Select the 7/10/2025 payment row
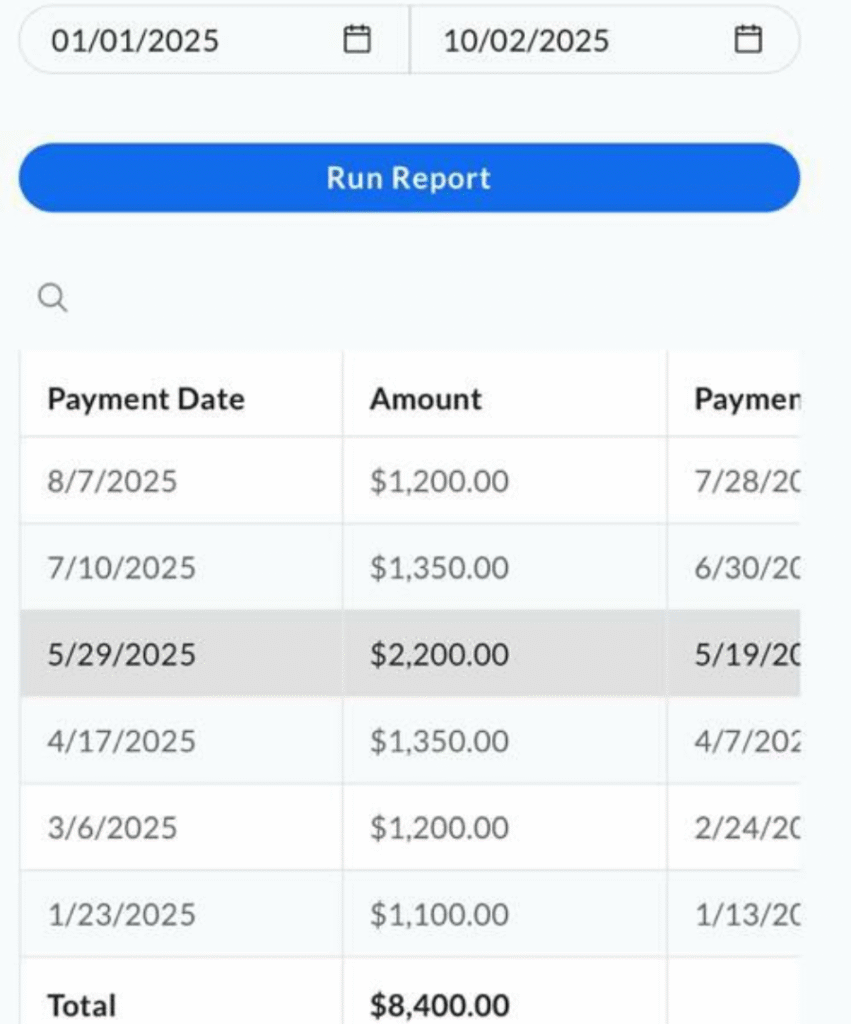 coord(122,569)
